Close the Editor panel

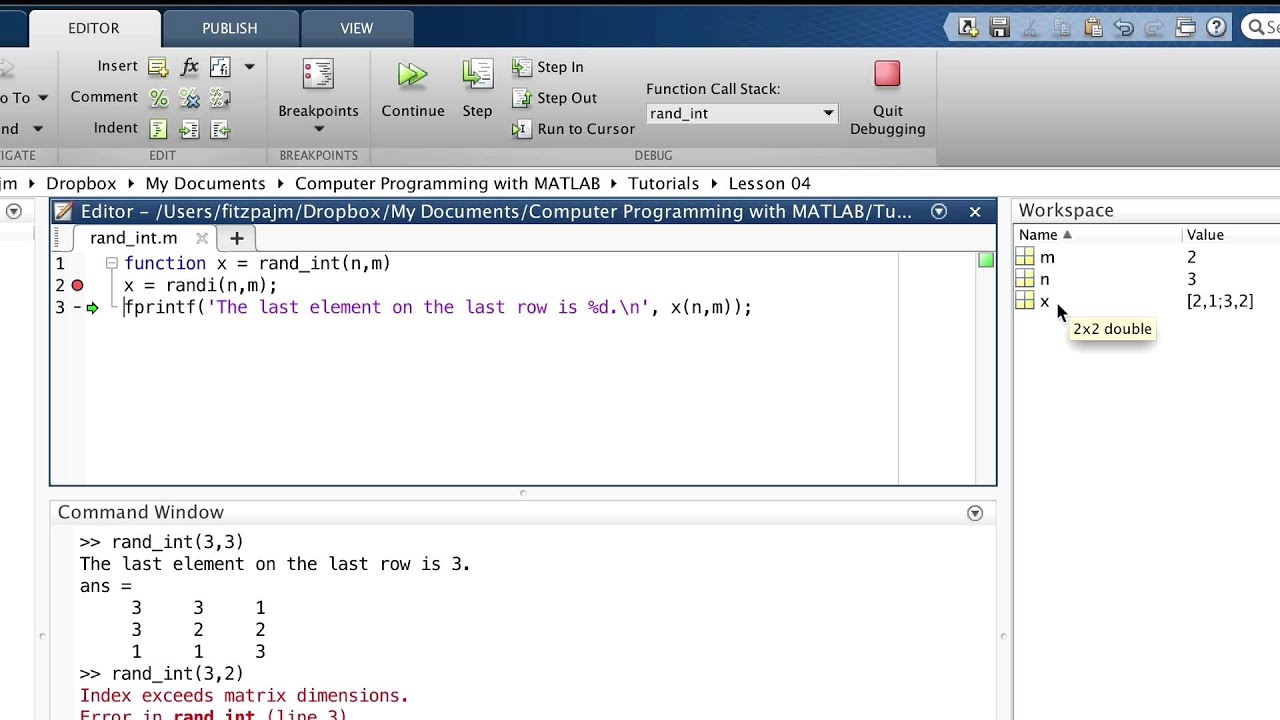click(975, 211)
